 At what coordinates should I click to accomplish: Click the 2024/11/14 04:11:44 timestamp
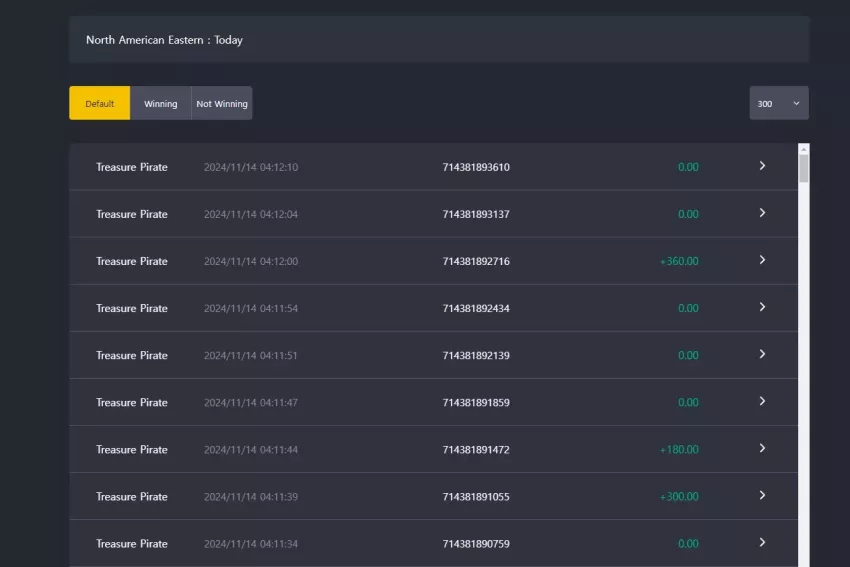pos(251,450)
